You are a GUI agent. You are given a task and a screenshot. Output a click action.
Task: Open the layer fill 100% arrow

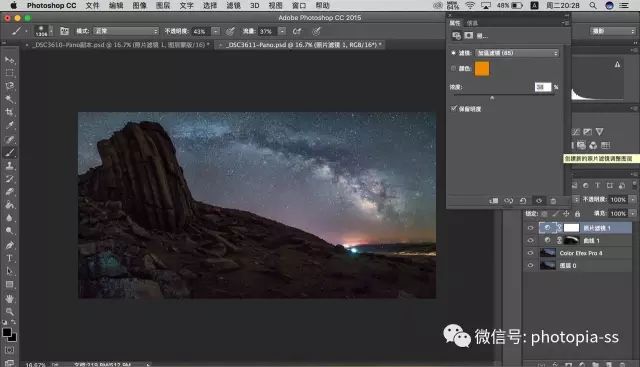pos(632,214)
